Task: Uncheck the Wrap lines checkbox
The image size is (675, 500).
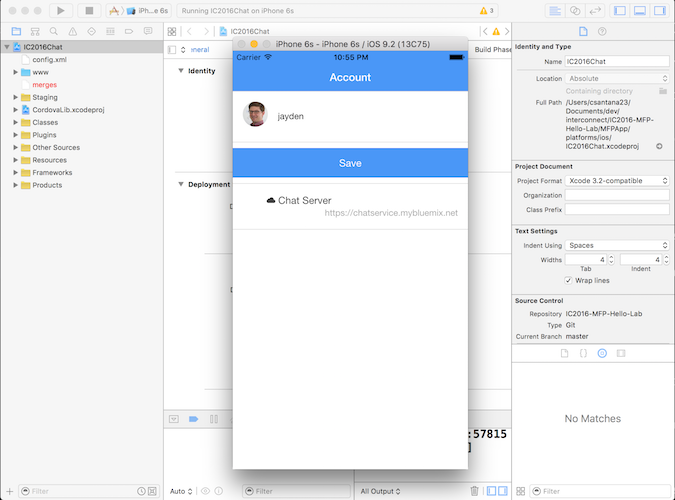Action: coord(568,280)
